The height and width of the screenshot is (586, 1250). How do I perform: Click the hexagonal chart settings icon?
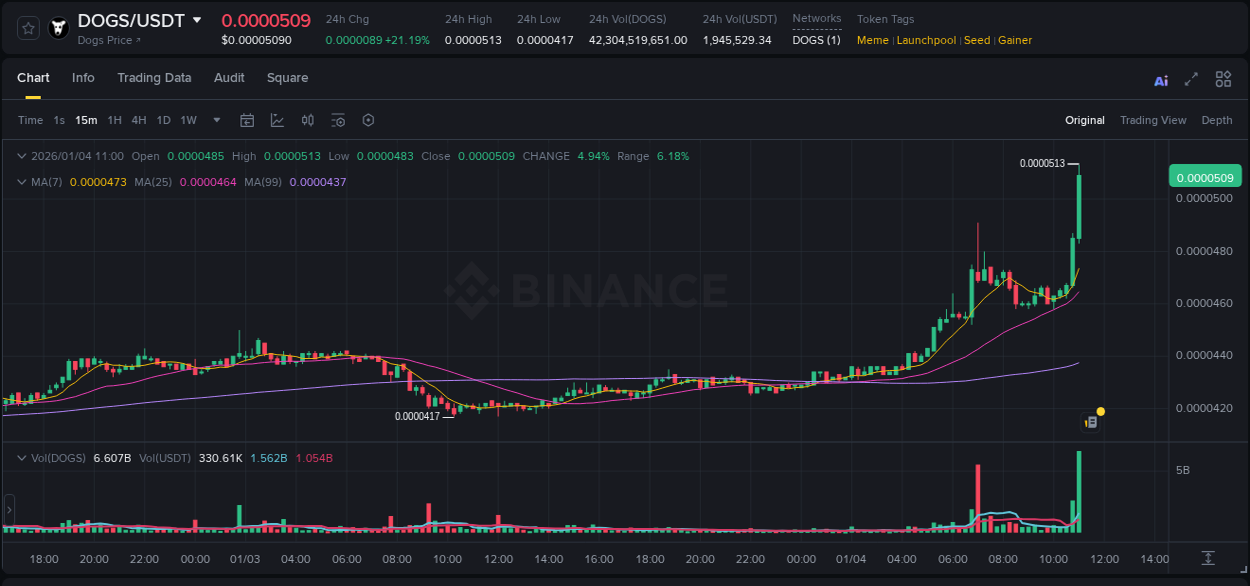point(368,120)
